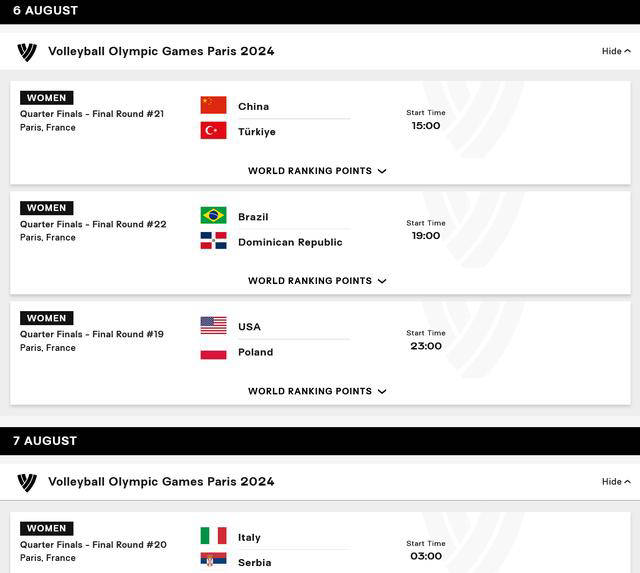Open the Dominican Republic team name
640x573 pixels.
[290, 242]
